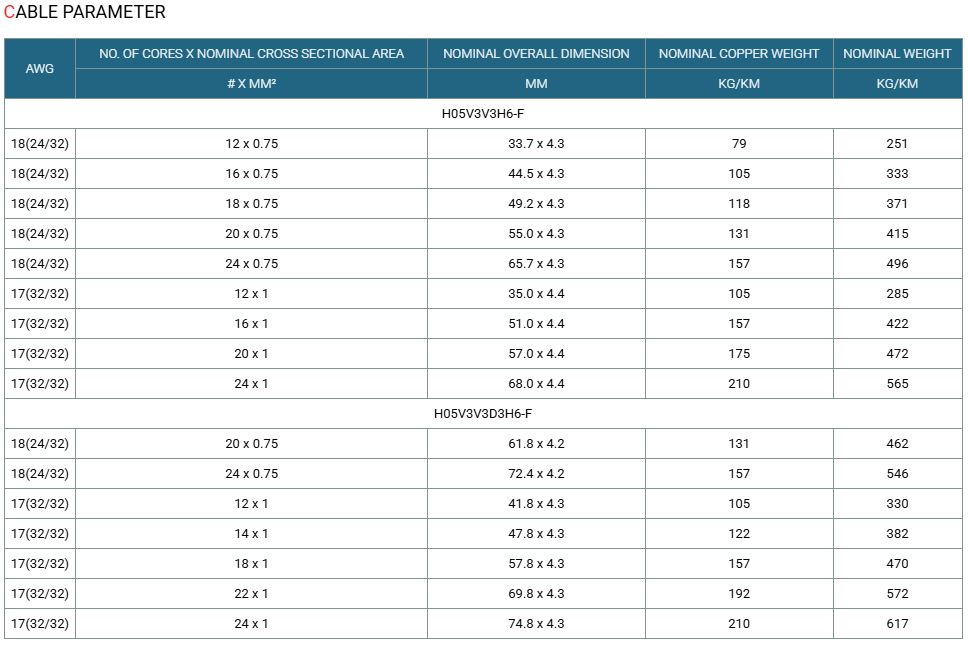Viewport: 968px width, 646px height.
Task: Select the H05V3V3D3H6-F section row
Action: coord(483,414)
